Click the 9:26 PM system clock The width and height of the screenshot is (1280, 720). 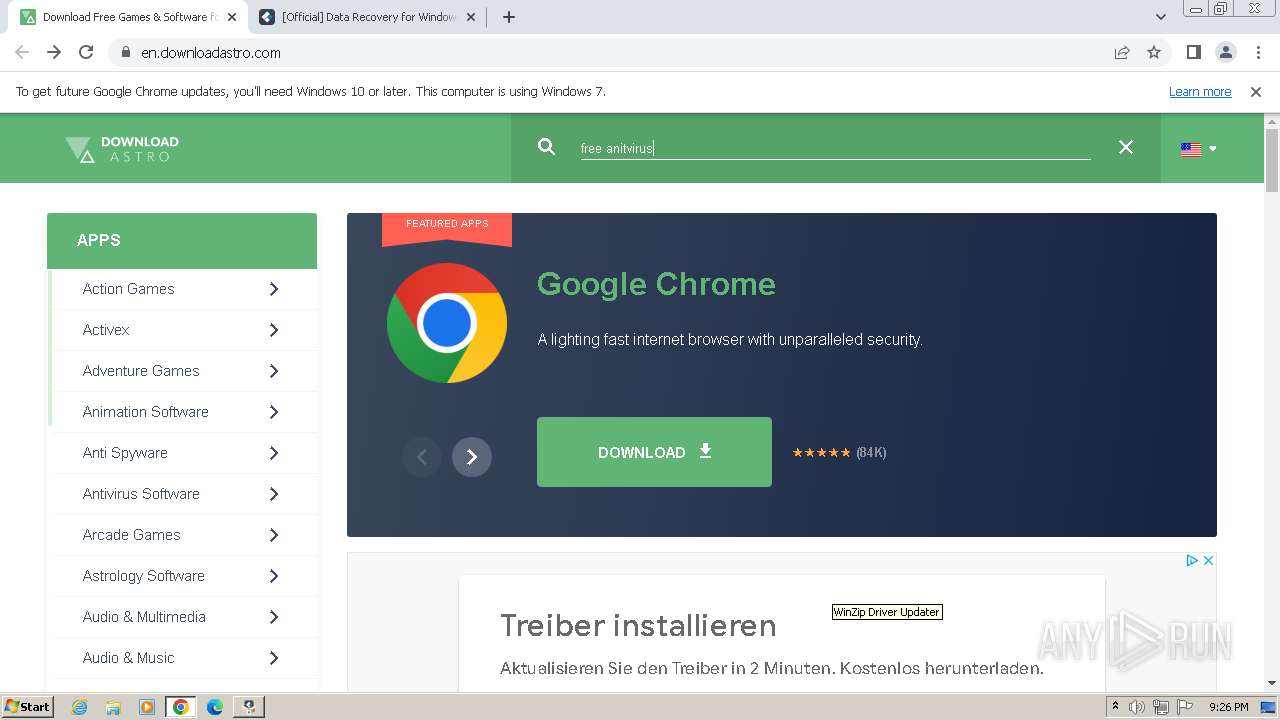point(1229,707)
